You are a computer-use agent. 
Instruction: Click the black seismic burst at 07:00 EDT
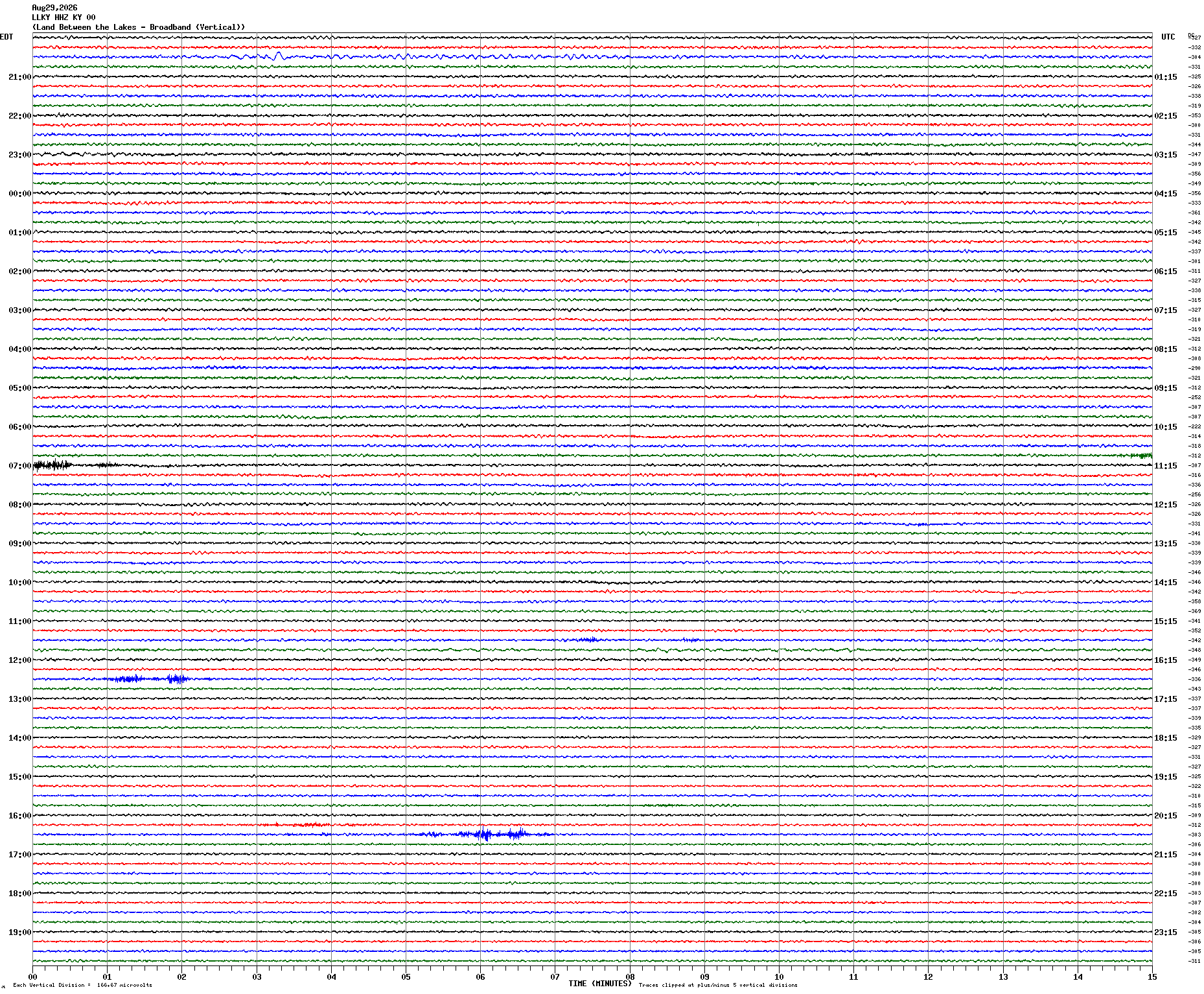point(53,465)
